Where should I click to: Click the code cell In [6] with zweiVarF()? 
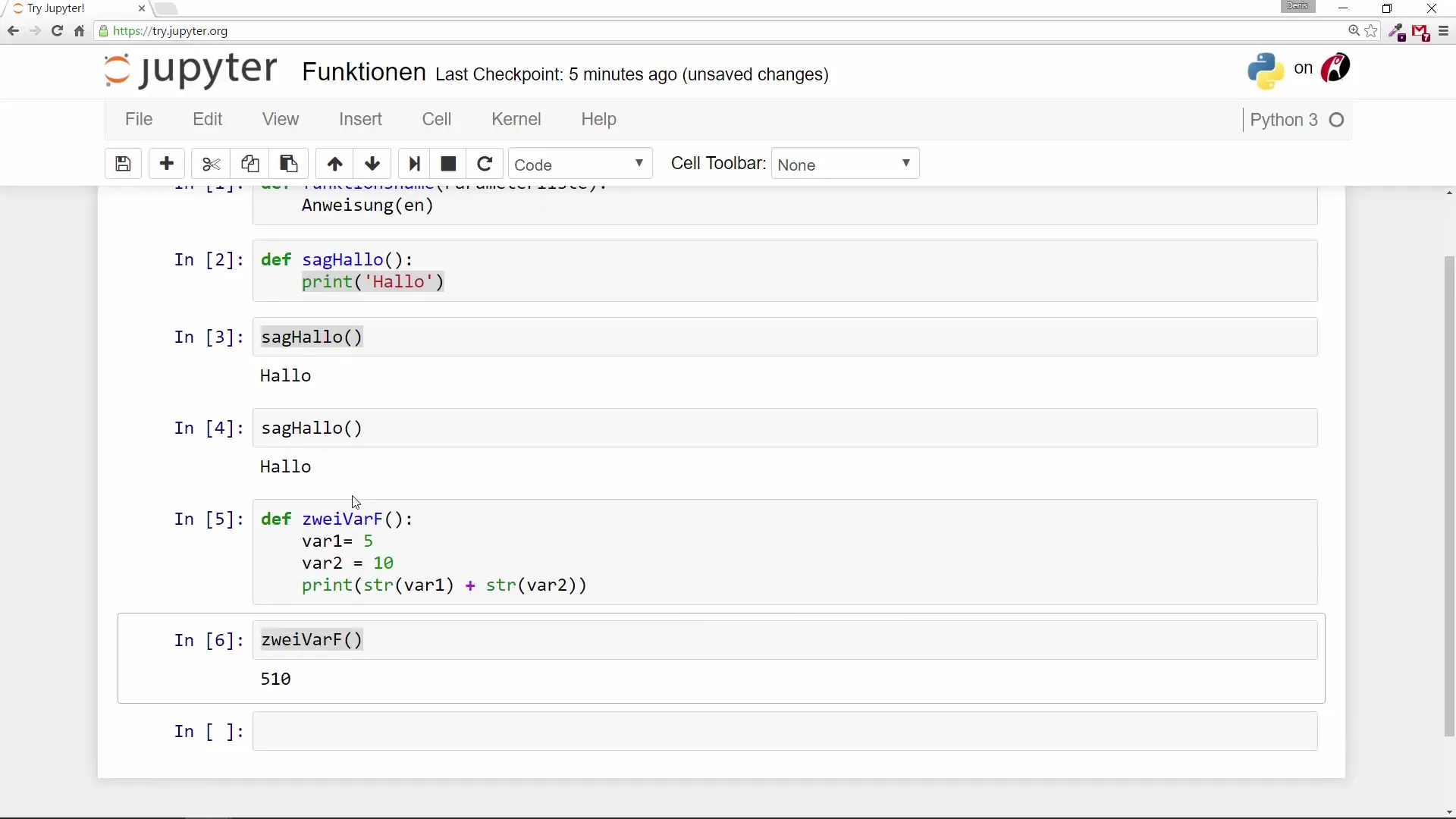tap(785, 640)
